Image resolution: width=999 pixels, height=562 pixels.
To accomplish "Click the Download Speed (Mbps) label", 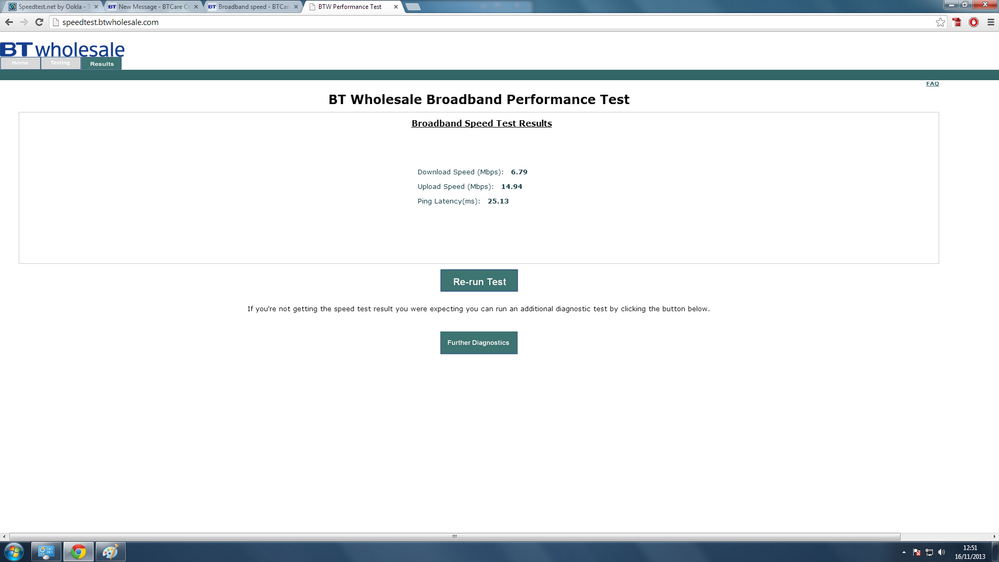I will coord(460,172).
